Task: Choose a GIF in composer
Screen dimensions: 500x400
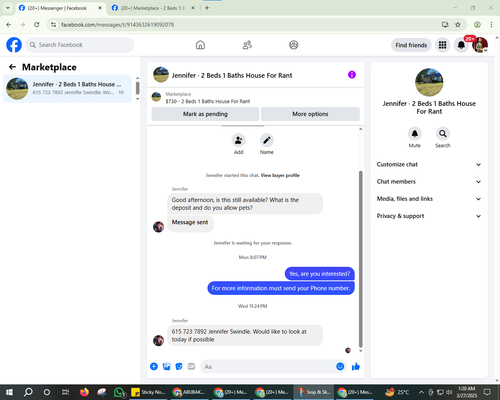Action: pos(191,367)
